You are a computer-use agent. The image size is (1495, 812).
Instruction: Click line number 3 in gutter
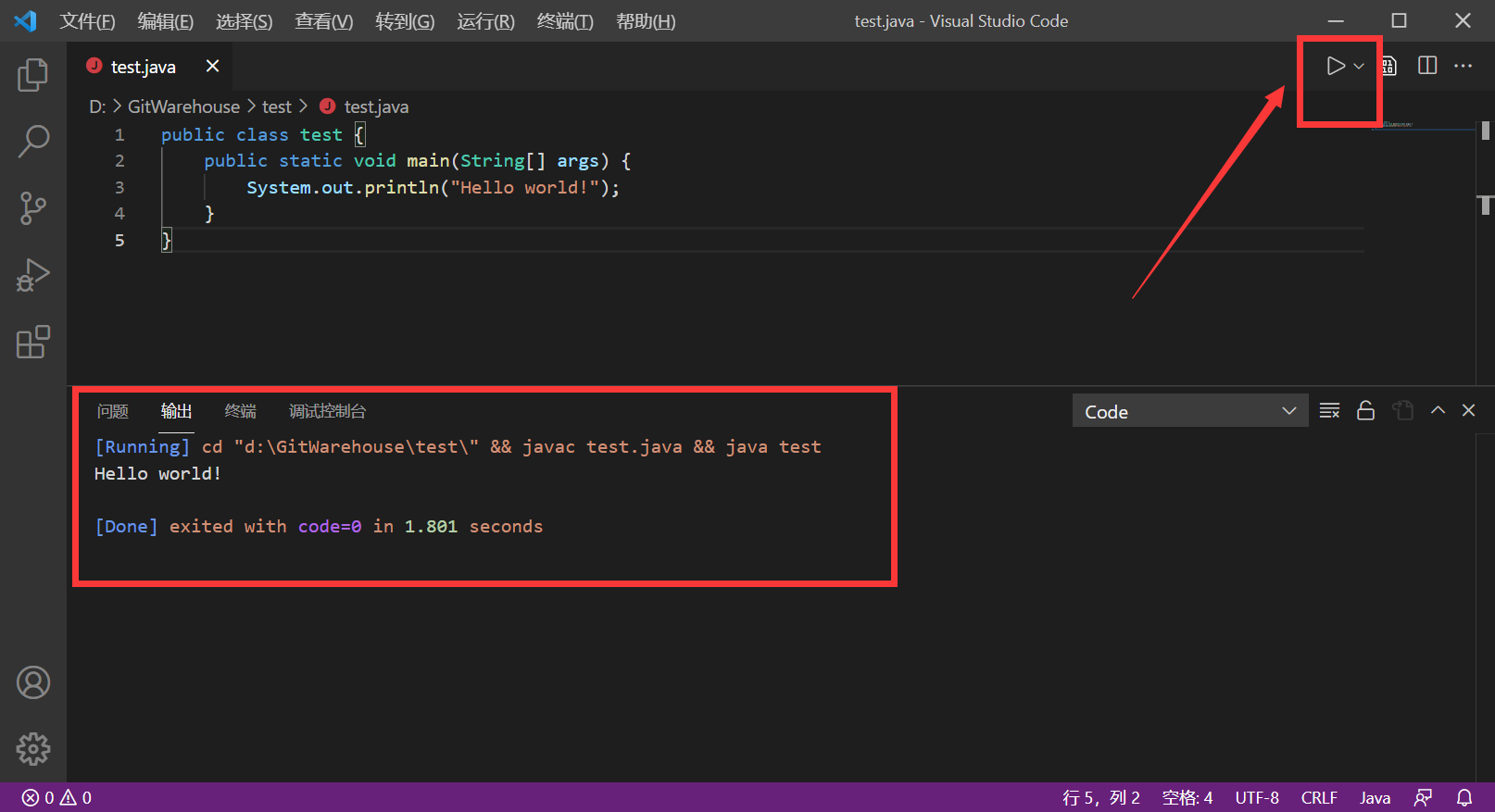[x=119, y=187]
